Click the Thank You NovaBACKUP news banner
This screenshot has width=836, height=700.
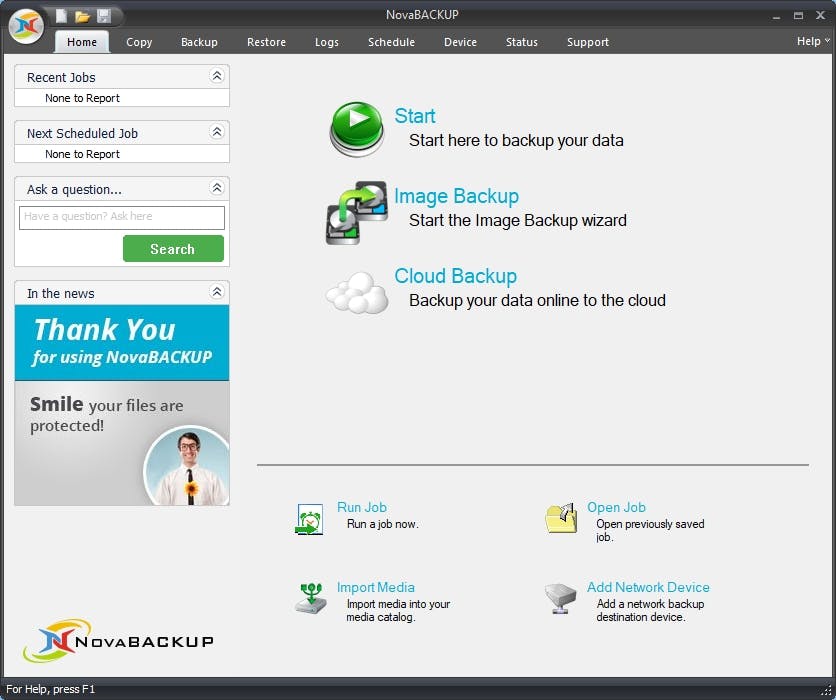tap(122, 342)
